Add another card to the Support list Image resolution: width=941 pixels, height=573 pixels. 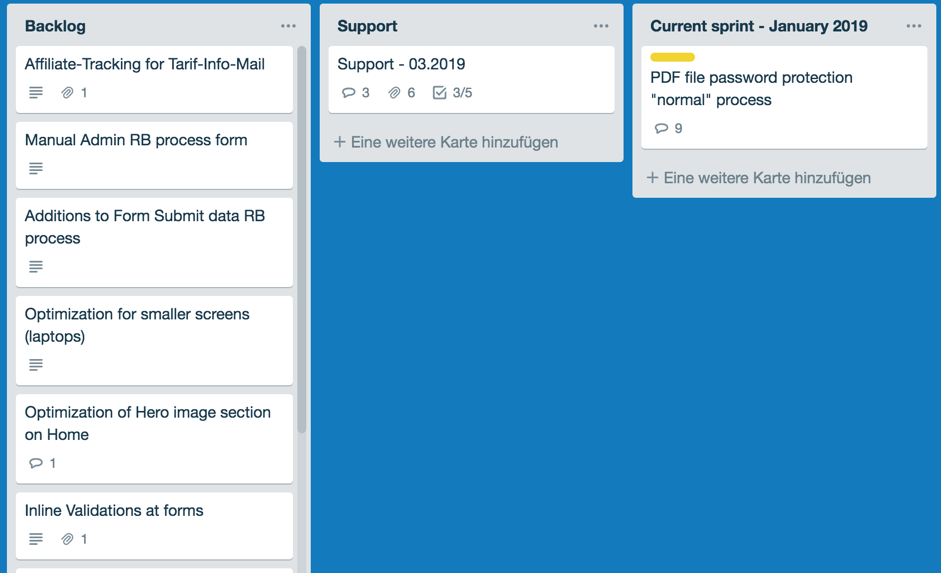446,142
